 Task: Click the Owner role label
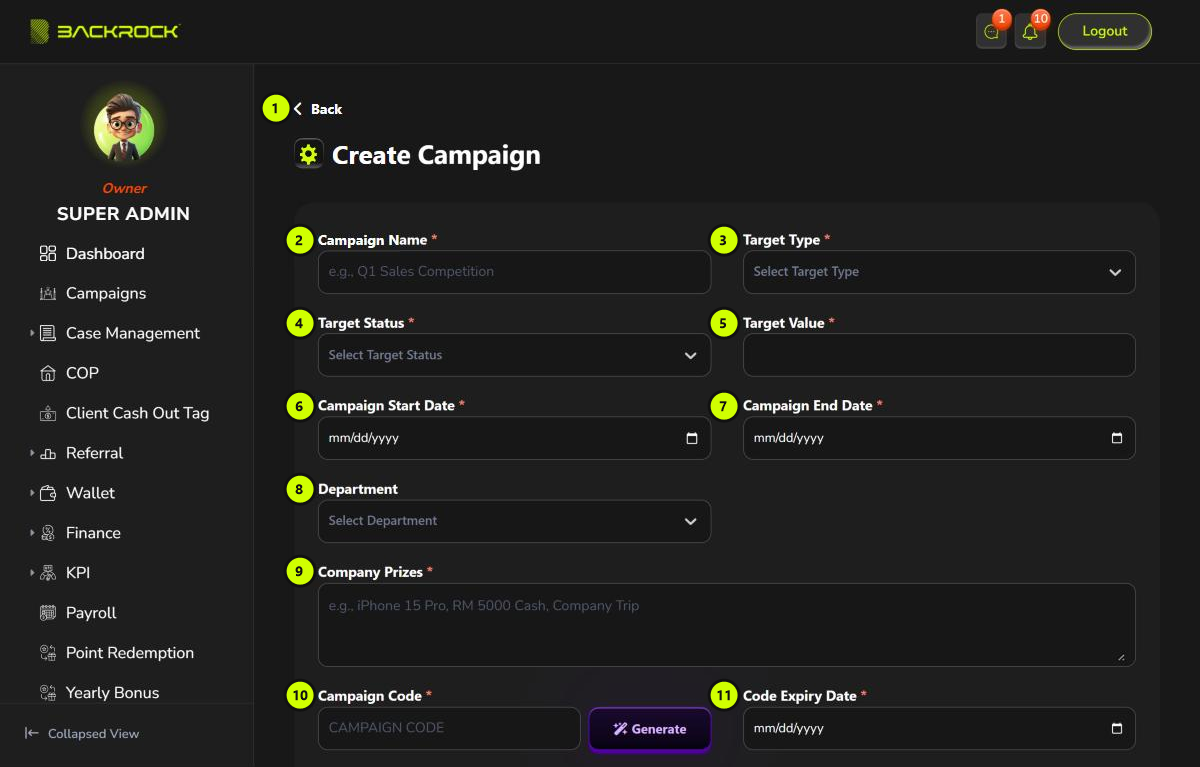click(124, 188)
